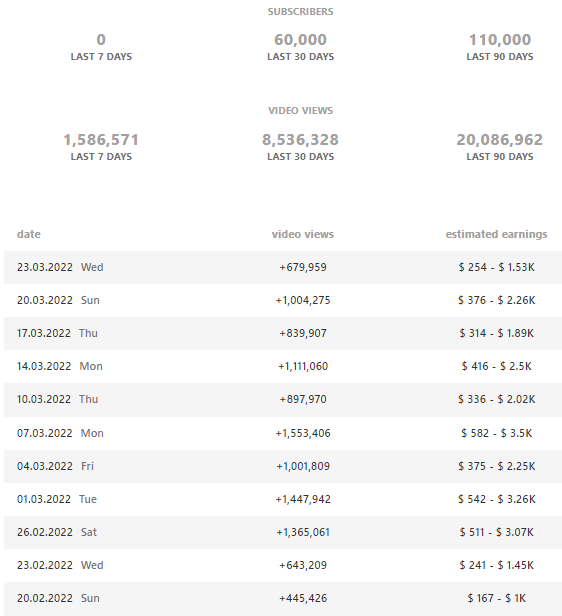The height and width of the screenshot is (616, 562).
Task: Click the video views column header
Action: pyautogui.click(x=303, y=234)
